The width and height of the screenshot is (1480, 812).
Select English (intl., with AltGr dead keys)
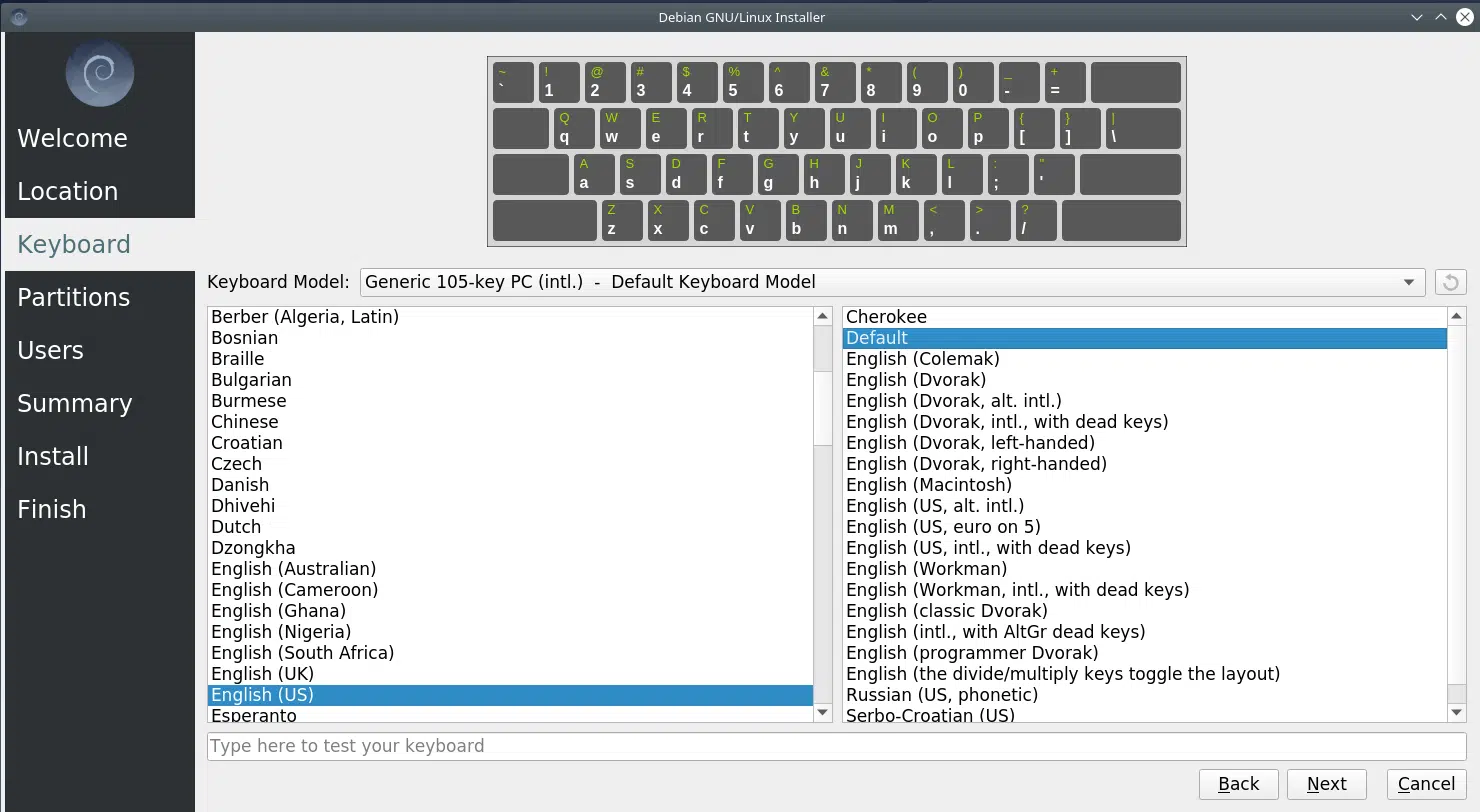pyautogui.click(x=1145, y=632)
